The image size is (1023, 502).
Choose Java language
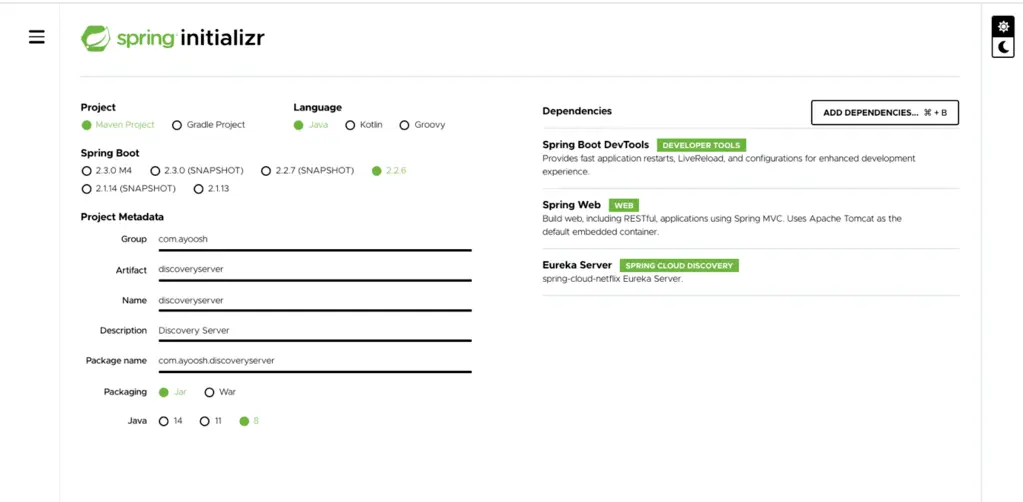(x=311, y=125)
